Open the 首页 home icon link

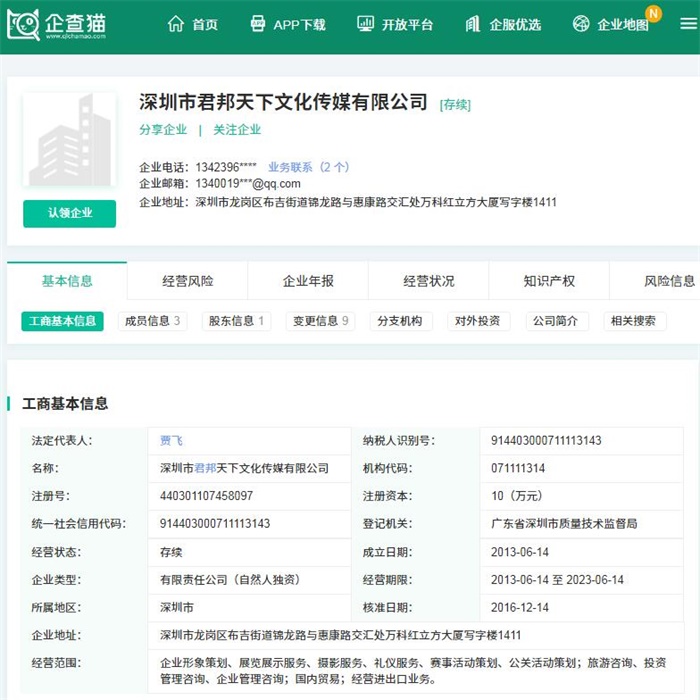point(192,24)
